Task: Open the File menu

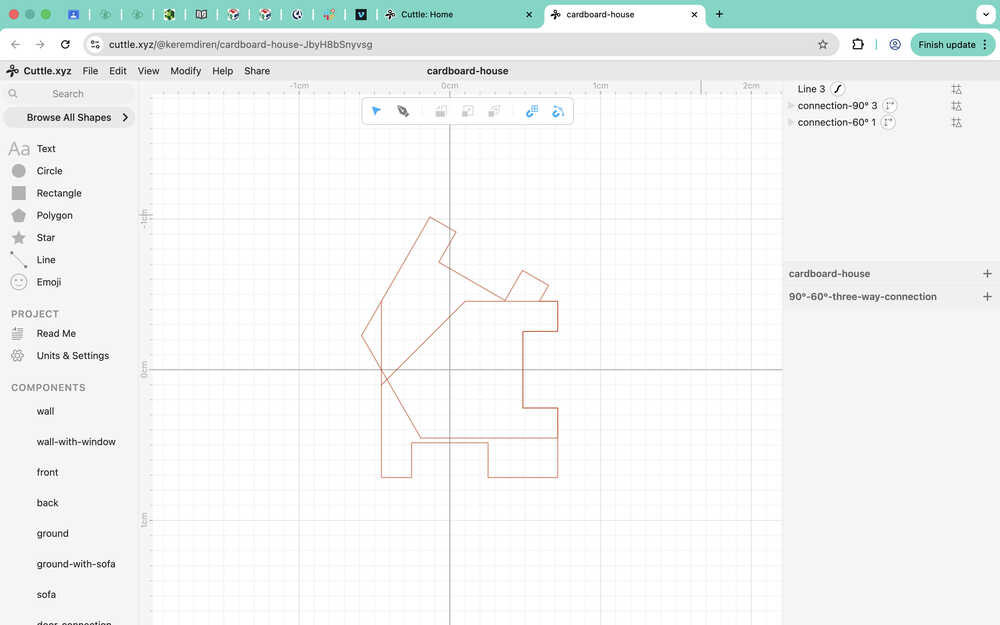Action: (x=91, y=71)
